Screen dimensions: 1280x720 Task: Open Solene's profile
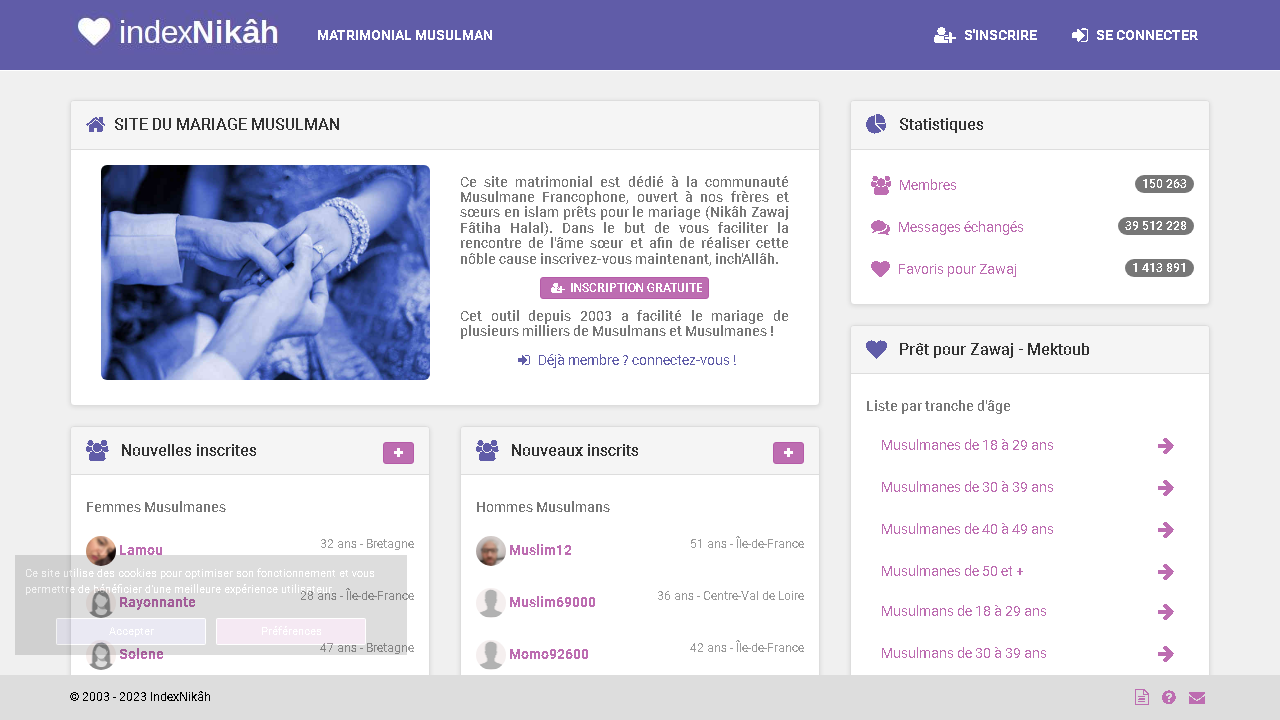141,654
